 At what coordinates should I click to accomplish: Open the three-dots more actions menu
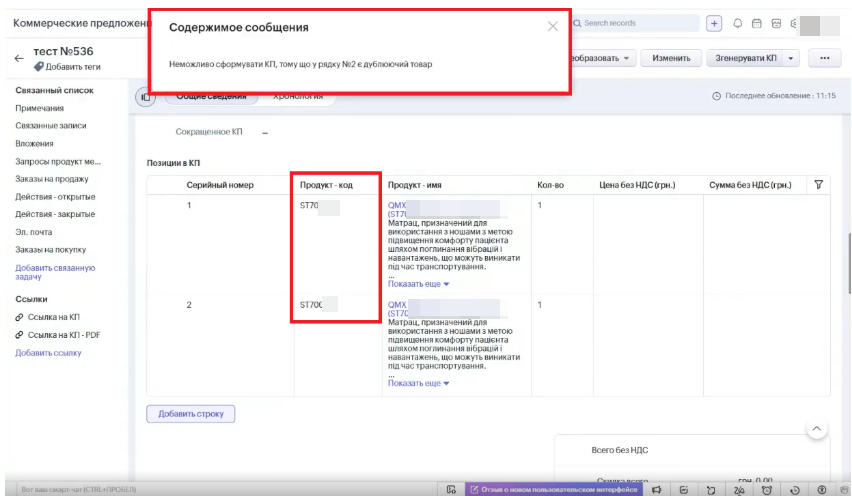[824, 58]
